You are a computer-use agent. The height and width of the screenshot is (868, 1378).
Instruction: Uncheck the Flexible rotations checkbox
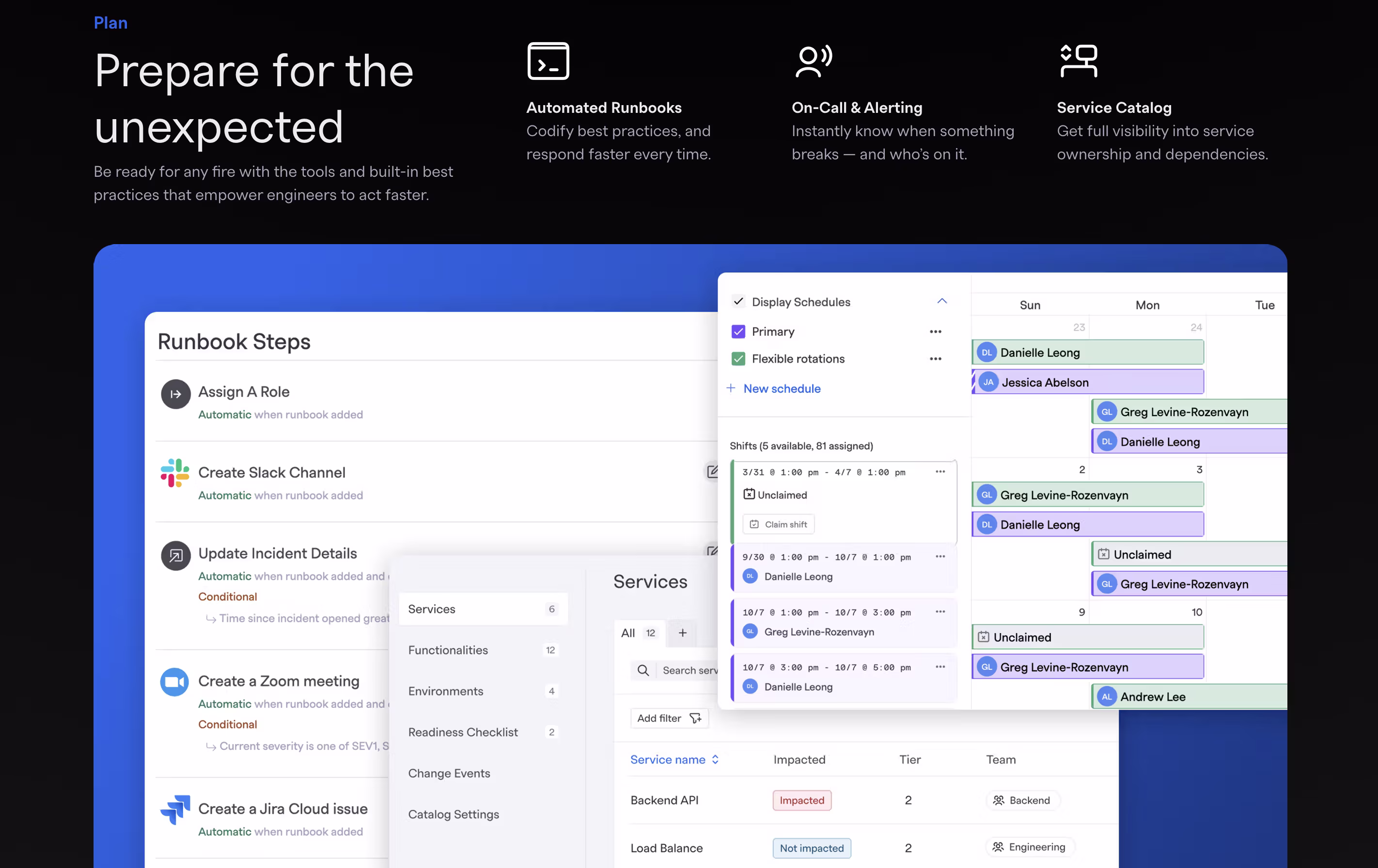[738, 359]
